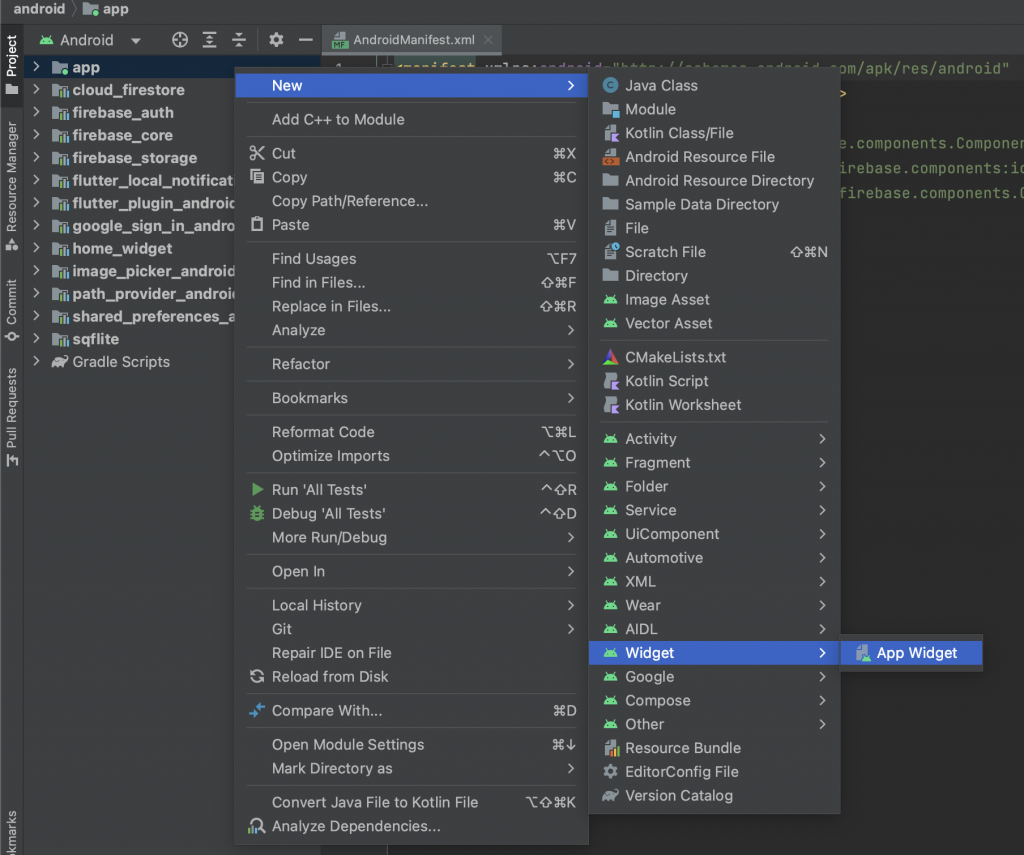Open the Project tool window tab
The width and height of the screenshot is (1024, 855).
pyautogui.click(x=12, y=63)
